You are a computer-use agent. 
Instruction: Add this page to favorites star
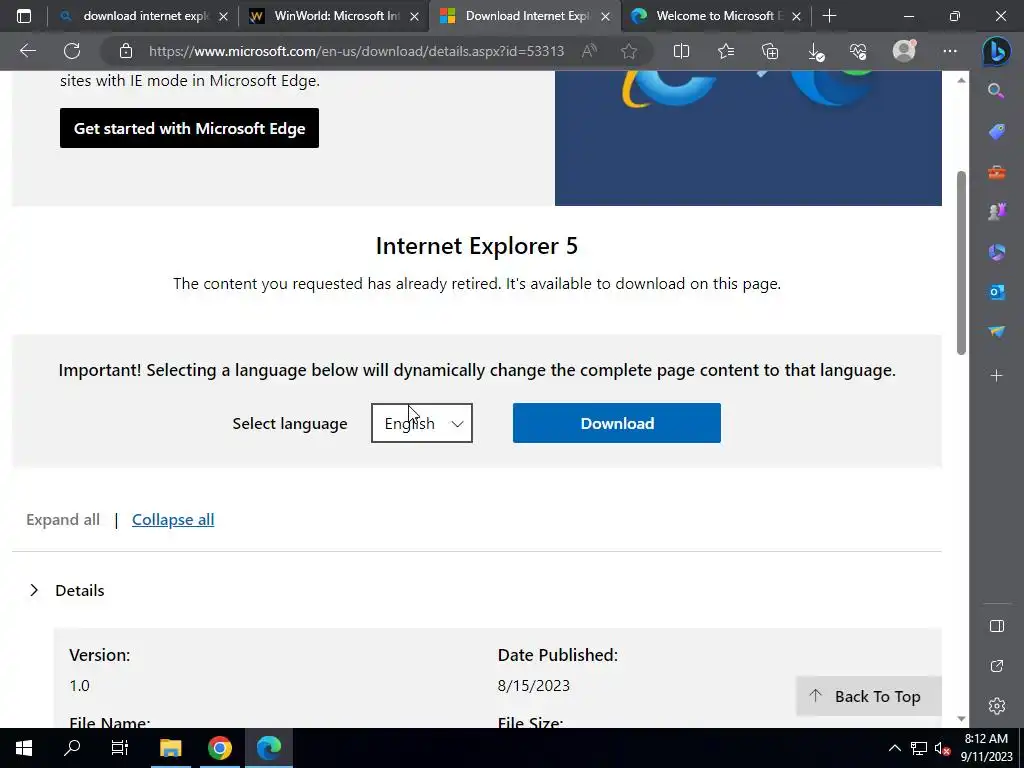tap(629, 51)
